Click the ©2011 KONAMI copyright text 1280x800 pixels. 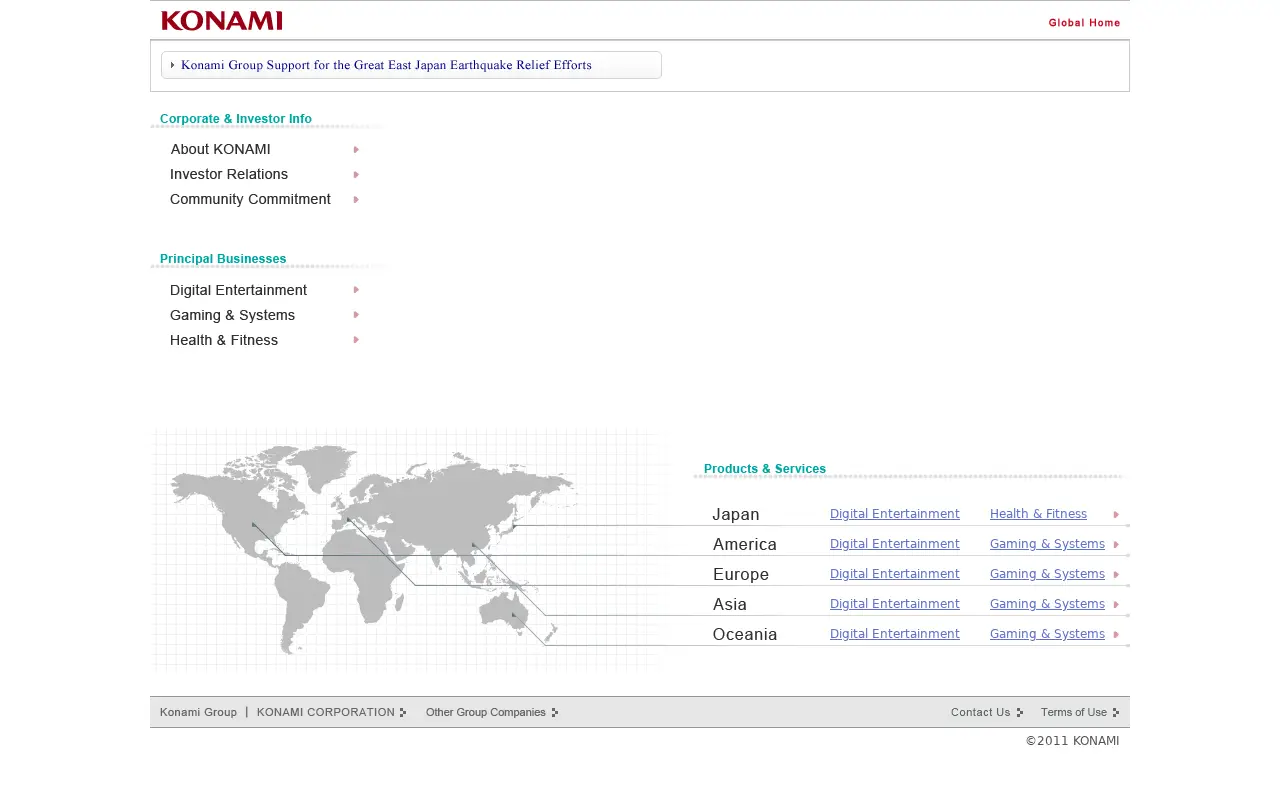tap(1072, 741)
